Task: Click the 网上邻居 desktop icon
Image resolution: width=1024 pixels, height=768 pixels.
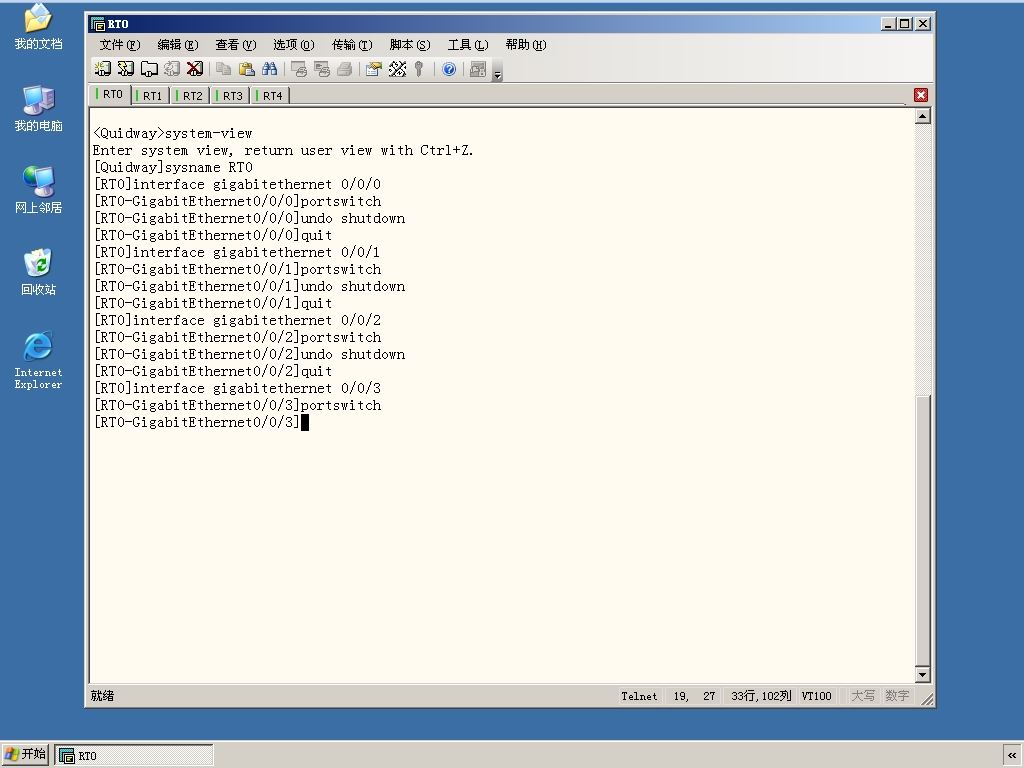Action: pos(39,190)
